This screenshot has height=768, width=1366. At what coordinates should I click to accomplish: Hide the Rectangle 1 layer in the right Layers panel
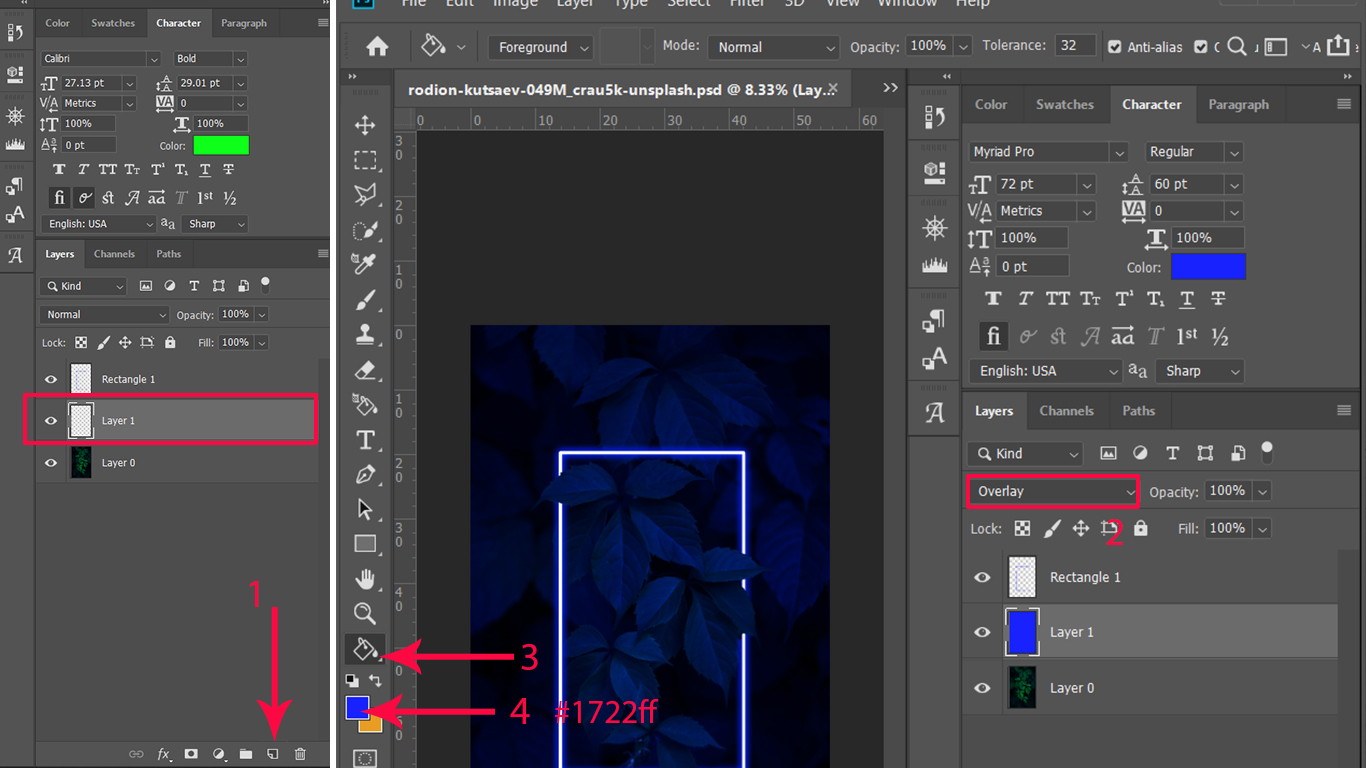point(983,577)
